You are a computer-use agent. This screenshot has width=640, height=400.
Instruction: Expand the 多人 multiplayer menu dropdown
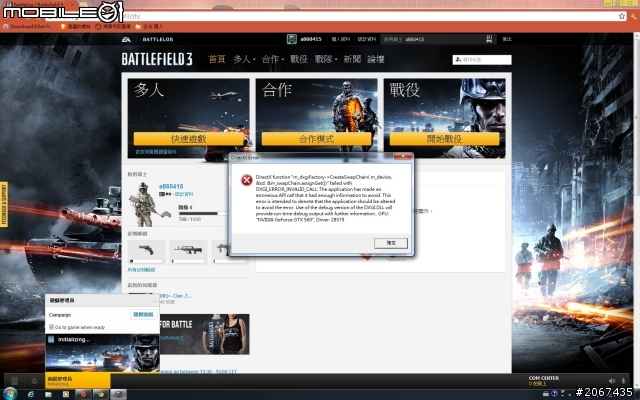(244, 59)
